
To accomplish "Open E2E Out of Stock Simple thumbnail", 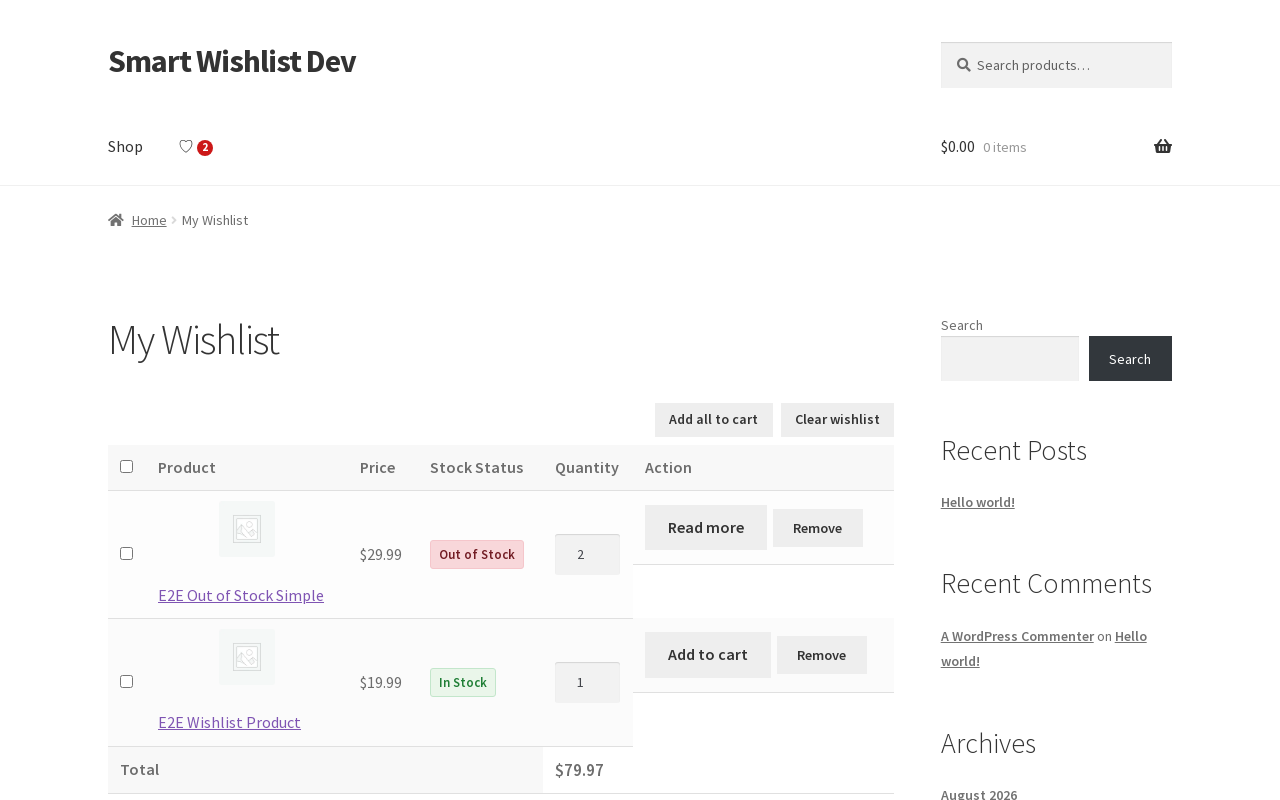I will coord(247,529).
